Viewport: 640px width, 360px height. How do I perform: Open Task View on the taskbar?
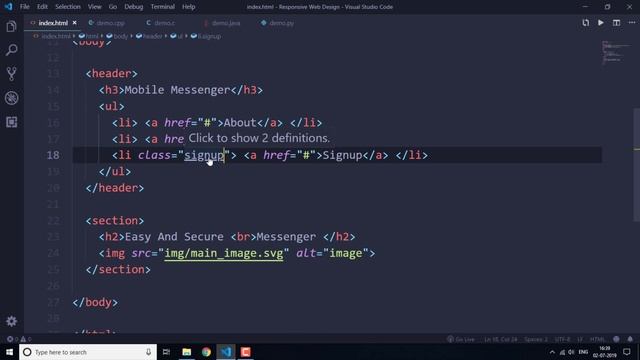pyautogui.click(x=167, y=352)
